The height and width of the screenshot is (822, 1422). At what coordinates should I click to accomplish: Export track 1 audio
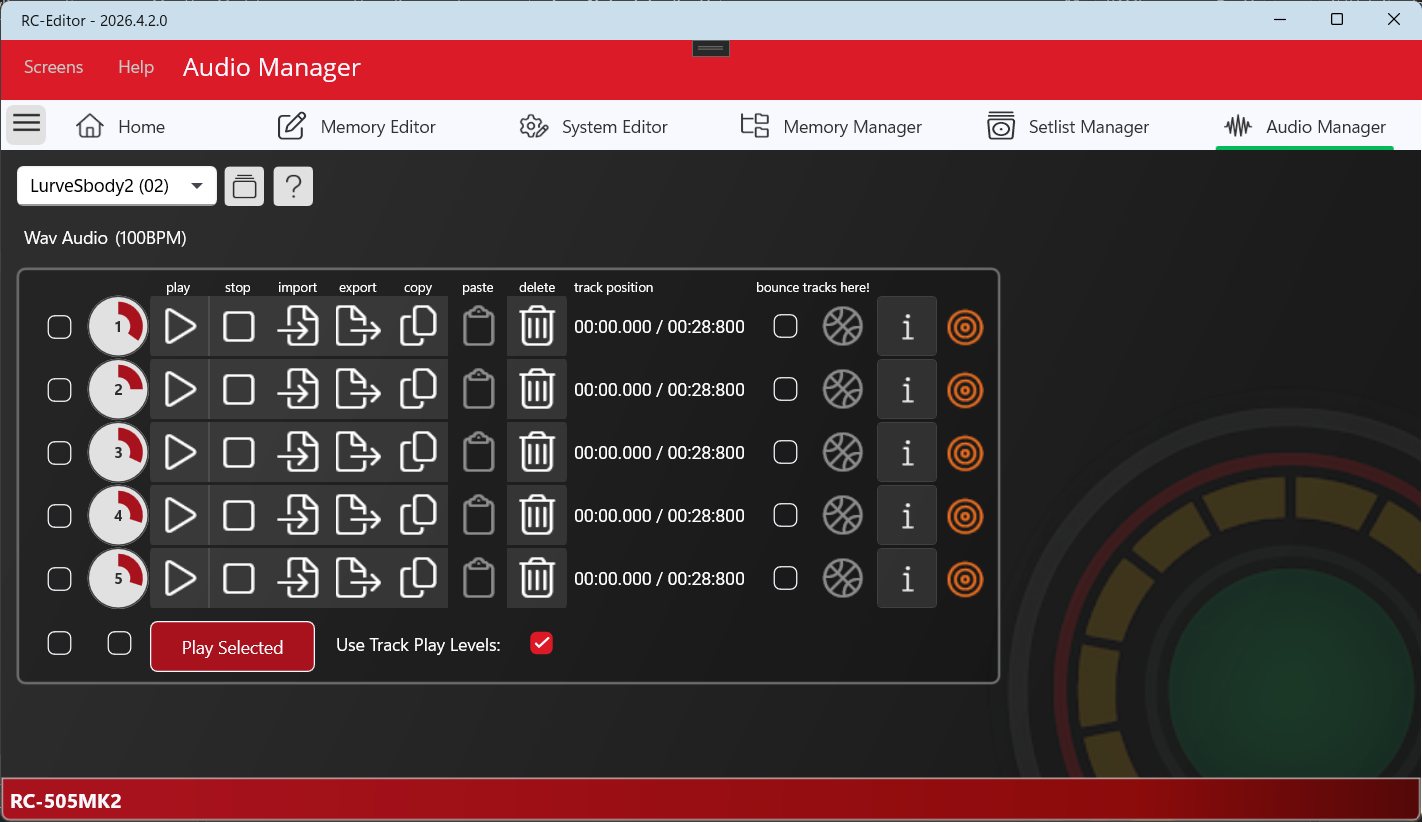pos(358,326)
